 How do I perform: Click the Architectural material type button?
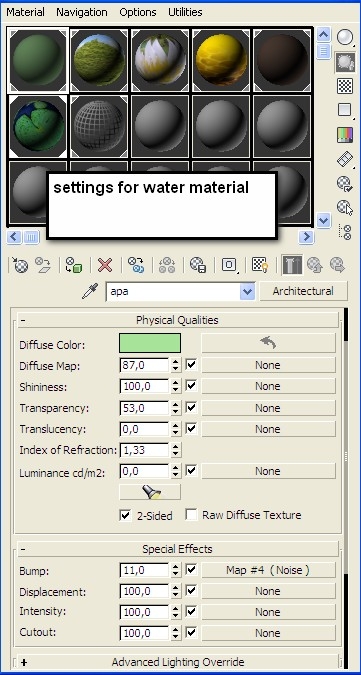coord(303,291)
